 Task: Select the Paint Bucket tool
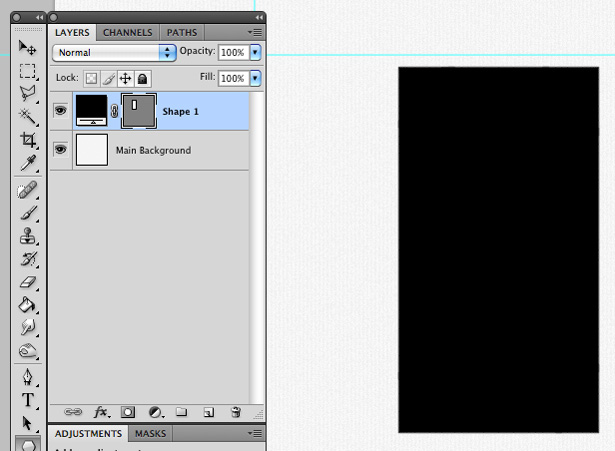click(x=27, y=305)
